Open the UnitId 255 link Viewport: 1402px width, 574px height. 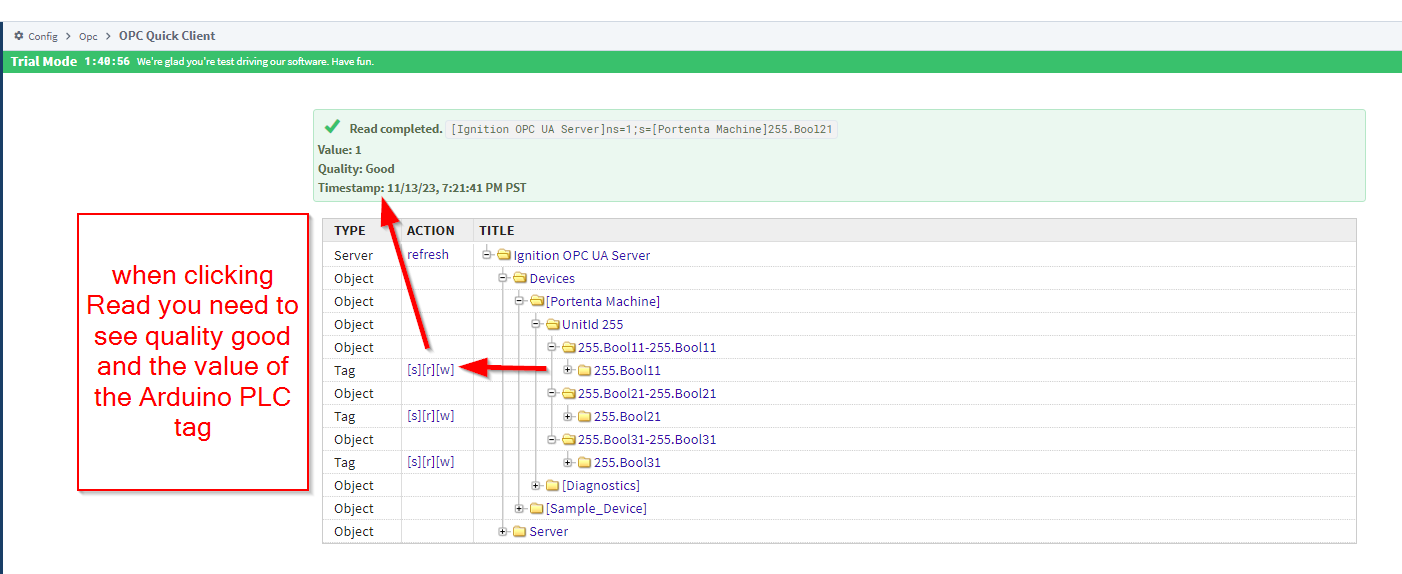coord(593,324)
